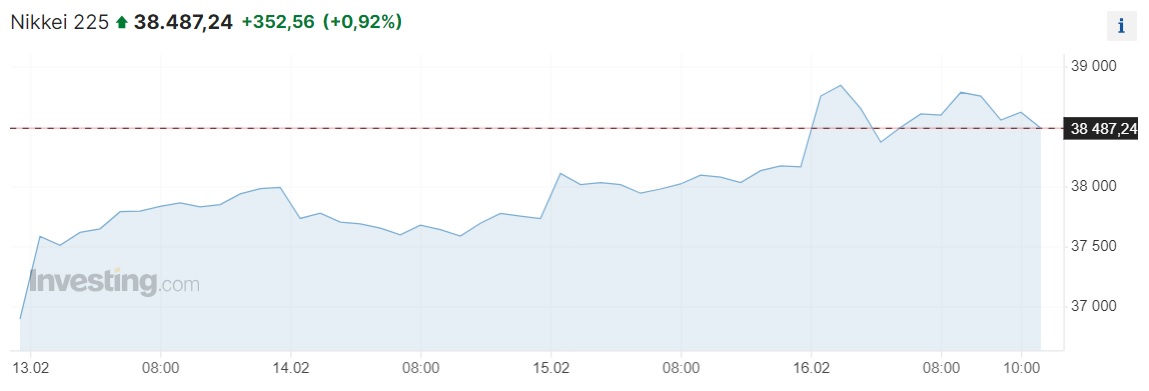The height and width of the screenshot is (391, 1149).
Task: Click the 38.487,24 current price value
Action: coord(183,23)
